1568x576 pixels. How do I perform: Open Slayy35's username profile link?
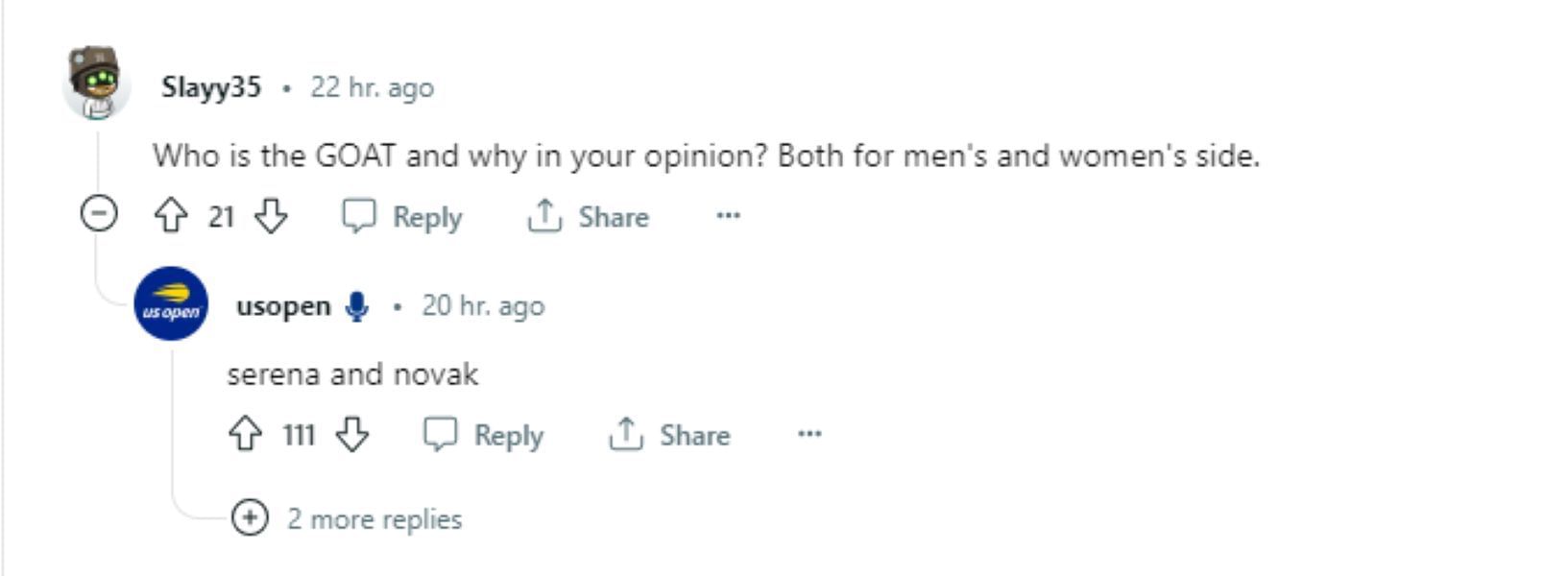pos(211,87)
